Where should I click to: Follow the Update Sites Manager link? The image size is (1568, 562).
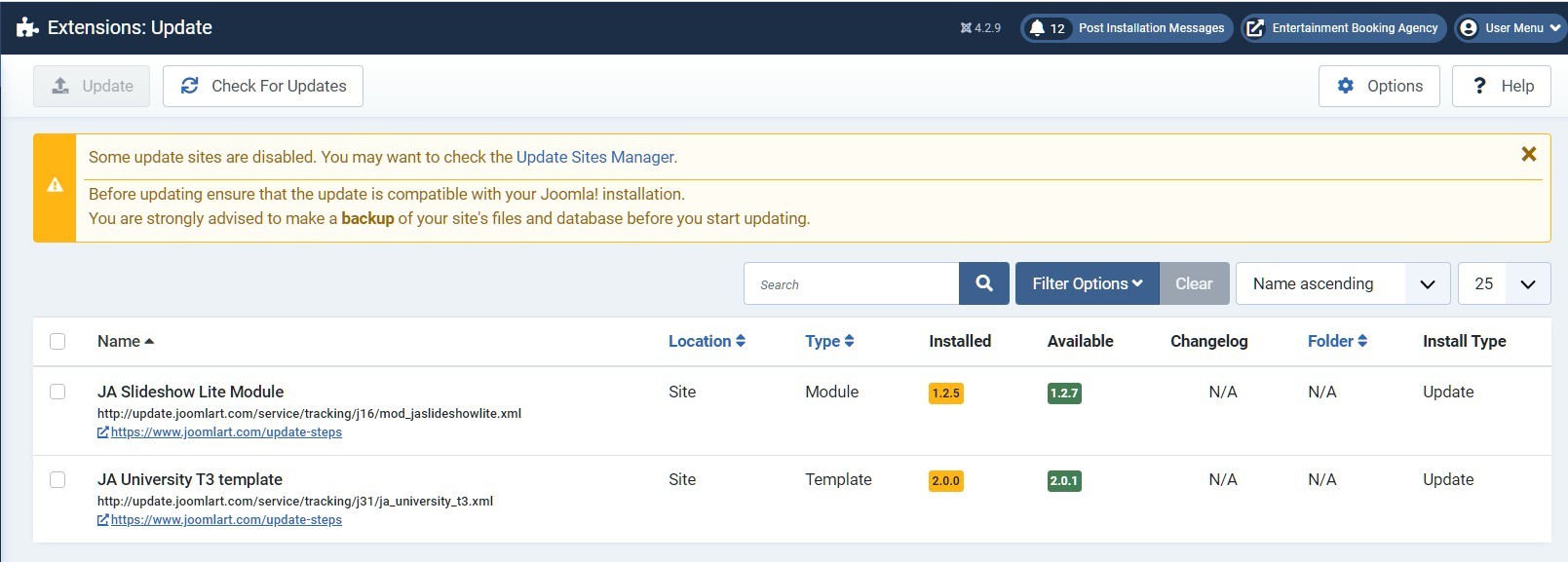tap(594, 157)
